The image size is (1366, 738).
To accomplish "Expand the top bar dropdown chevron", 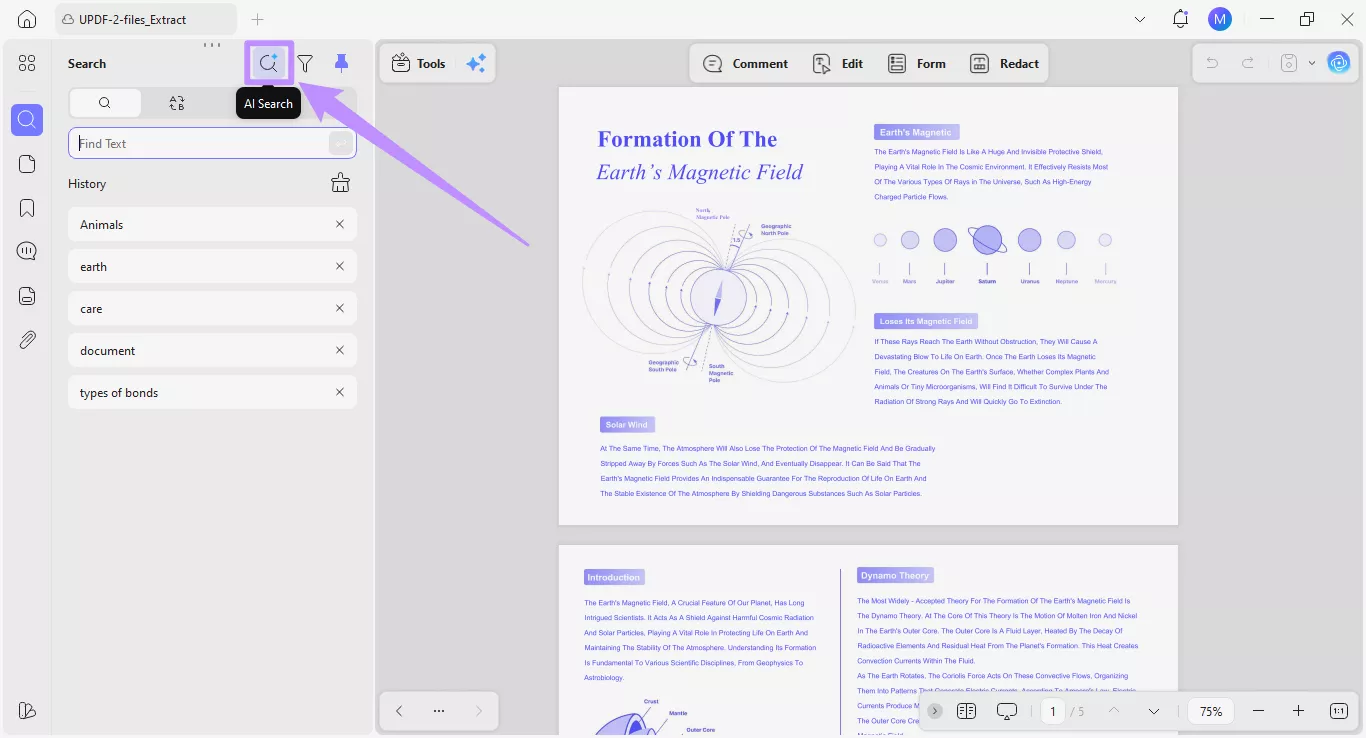I will [x=1141, y=19].
